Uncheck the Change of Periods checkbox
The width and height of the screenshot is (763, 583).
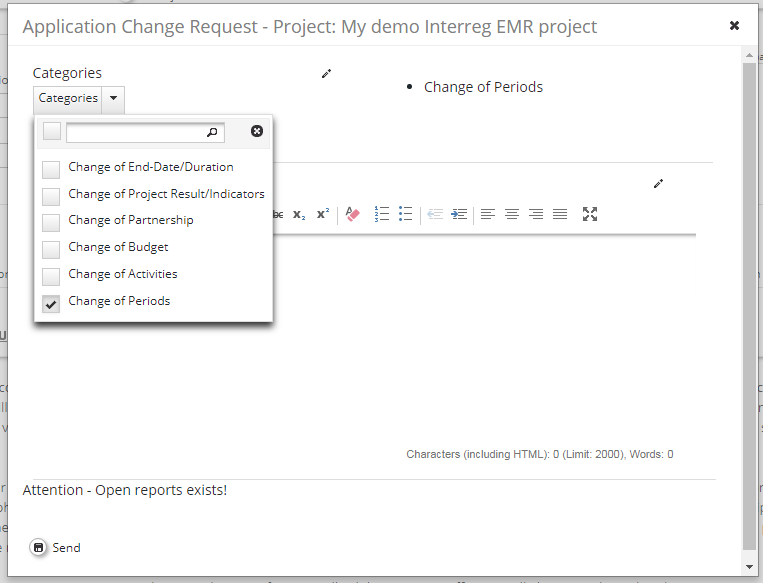click(x=51, y=303)
